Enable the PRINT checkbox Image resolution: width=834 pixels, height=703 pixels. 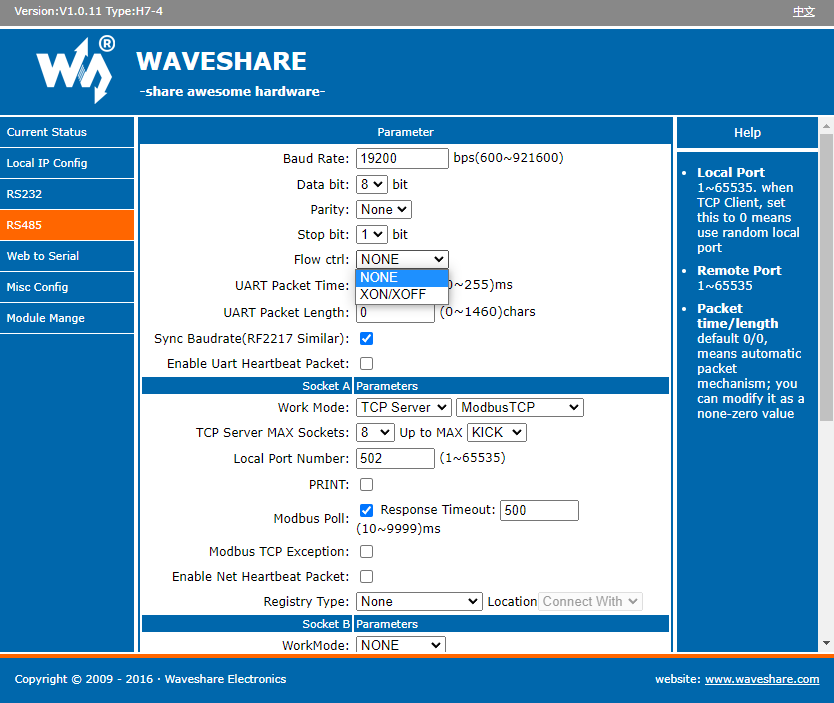click(366, 484)
